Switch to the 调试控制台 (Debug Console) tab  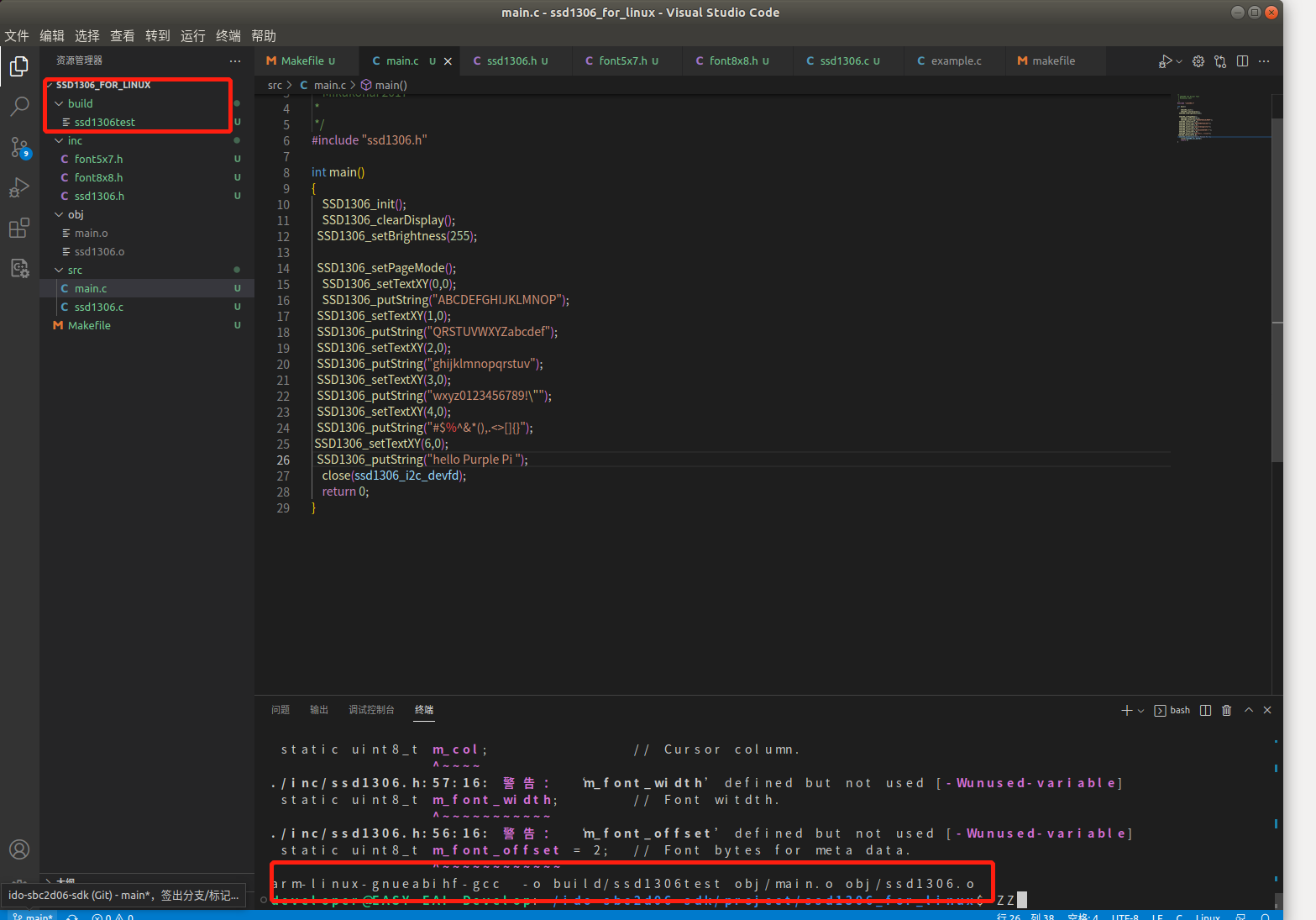(371, 710)
